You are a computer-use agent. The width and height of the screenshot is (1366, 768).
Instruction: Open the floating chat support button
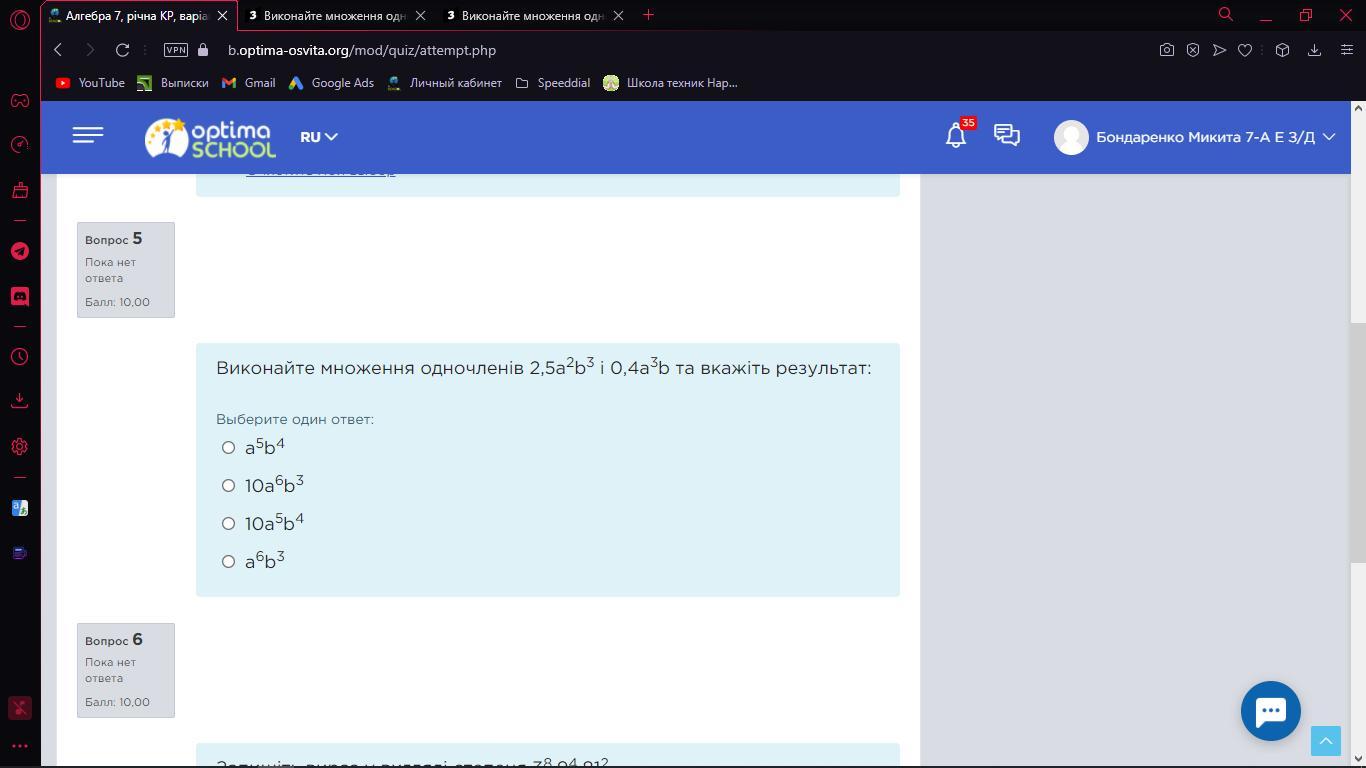point(1270,711)
